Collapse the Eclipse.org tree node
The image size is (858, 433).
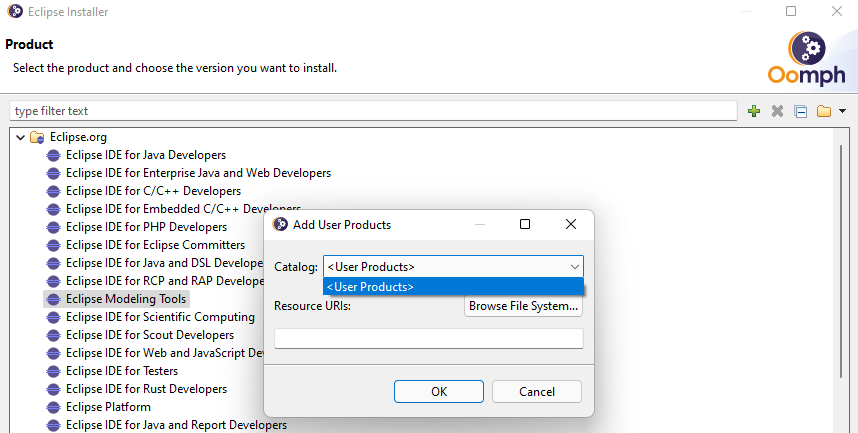click(20, 137)
